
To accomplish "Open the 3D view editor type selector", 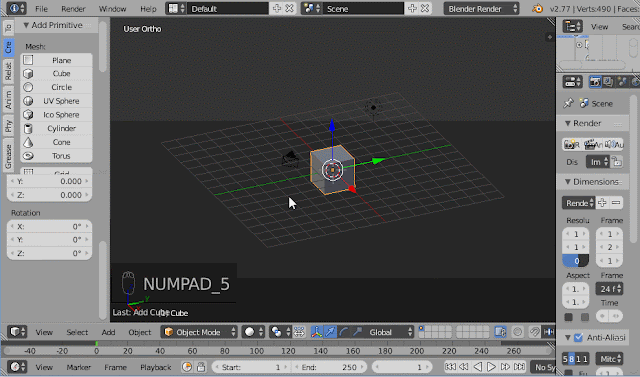I will coord(17,332).
